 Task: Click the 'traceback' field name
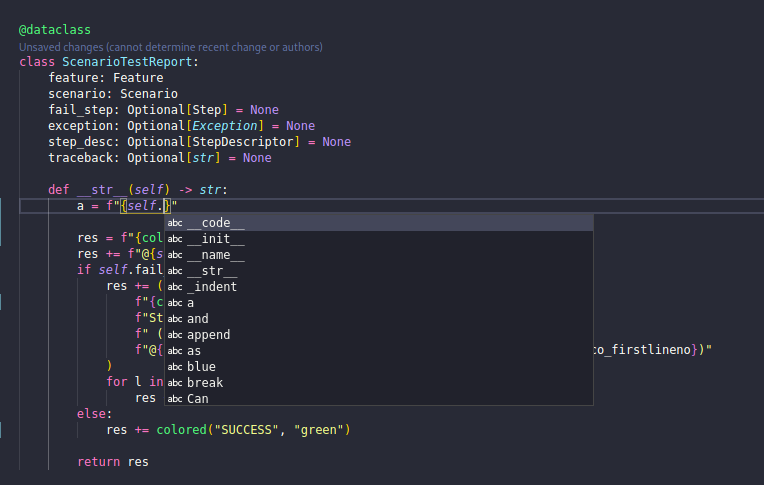(80, 158)
